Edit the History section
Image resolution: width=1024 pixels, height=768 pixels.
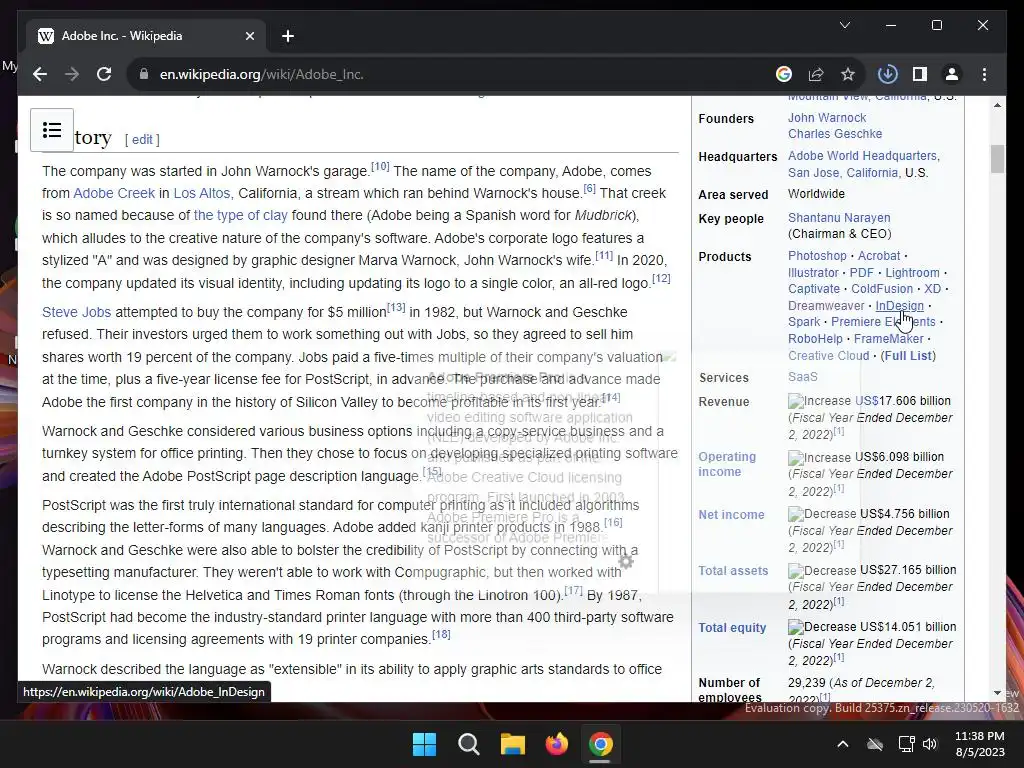[x=142, y=139]
